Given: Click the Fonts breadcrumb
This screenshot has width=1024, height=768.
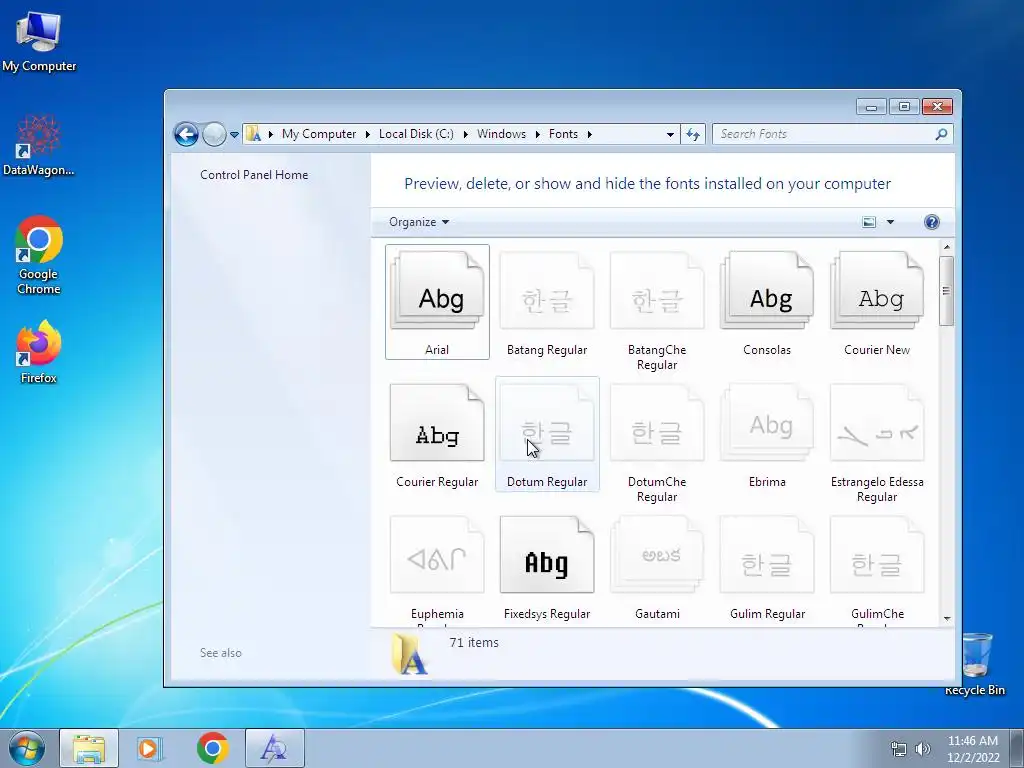Looking at the screenshot, I should 563,134.
